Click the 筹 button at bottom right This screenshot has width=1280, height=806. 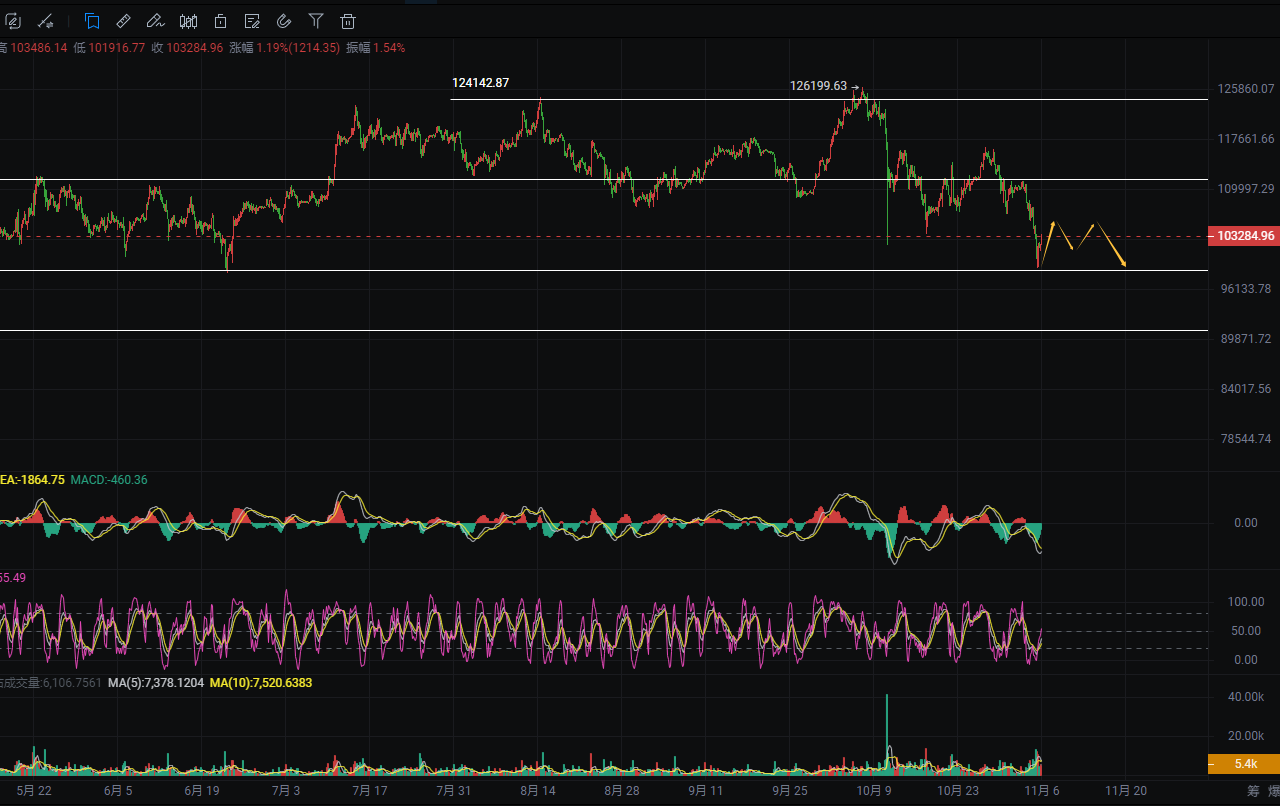[x=1253, y=790]
